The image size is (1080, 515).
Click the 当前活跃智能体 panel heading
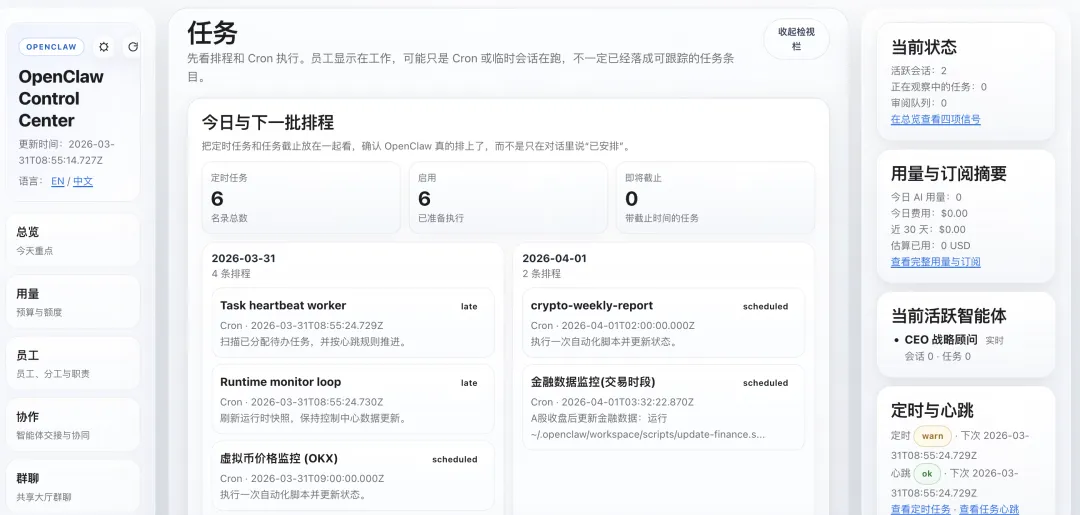tap(949, 316)
